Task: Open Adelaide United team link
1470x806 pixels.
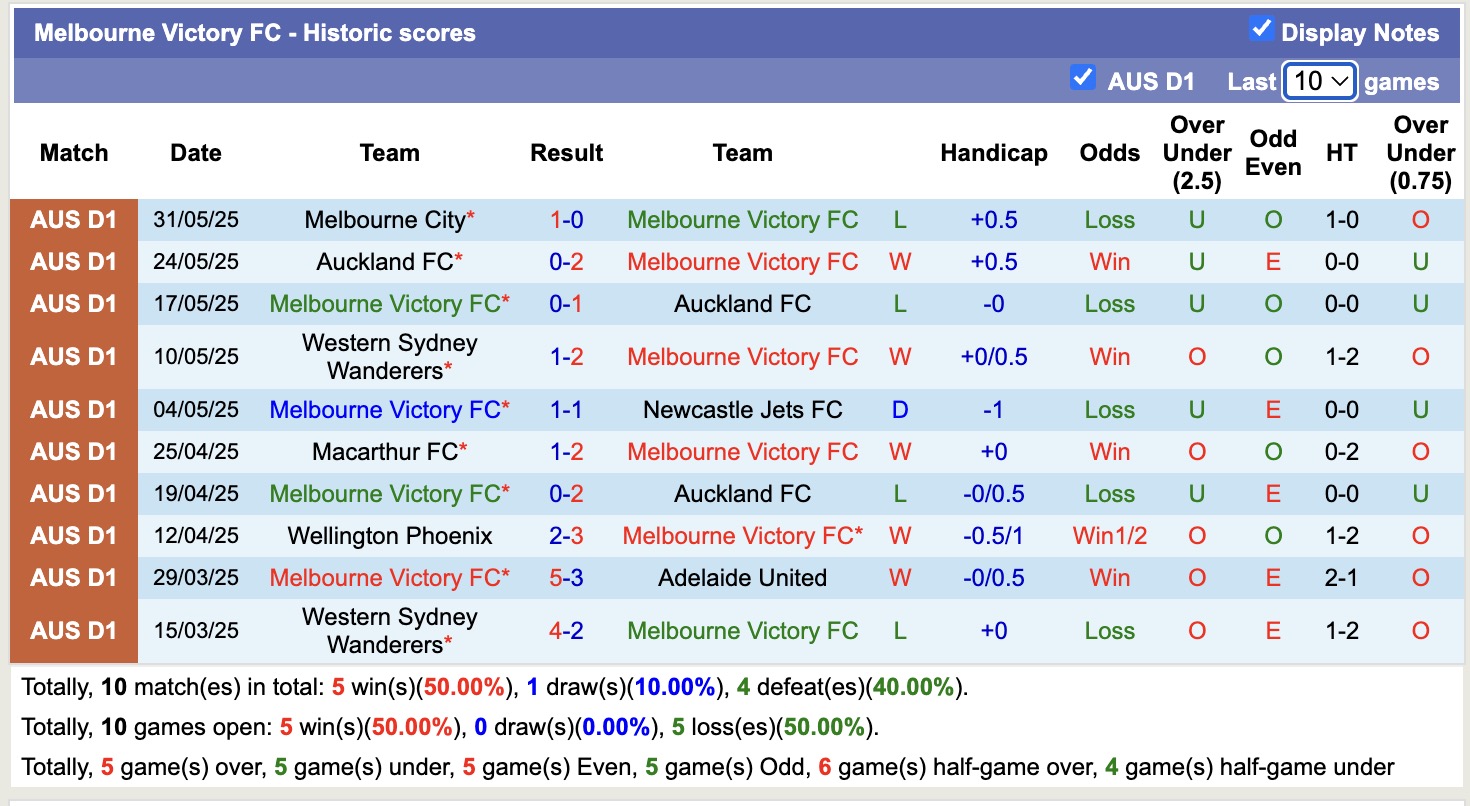Action: 742,577
